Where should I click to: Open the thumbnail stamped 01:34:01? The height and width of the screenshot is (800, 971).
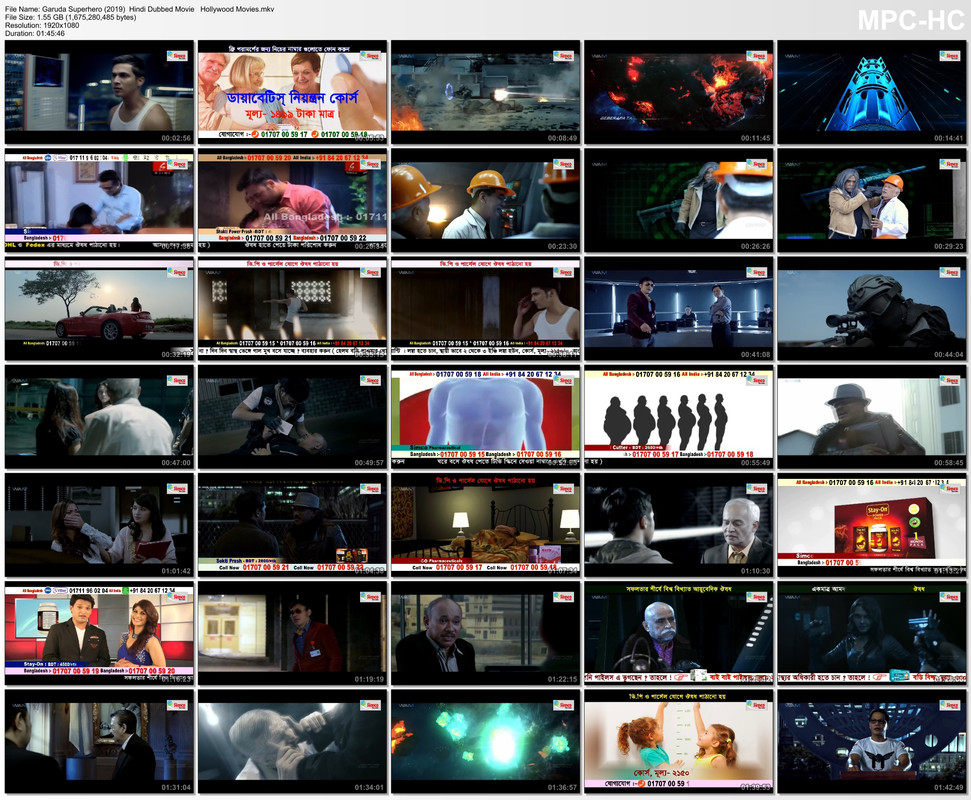[x=292, y=741]
